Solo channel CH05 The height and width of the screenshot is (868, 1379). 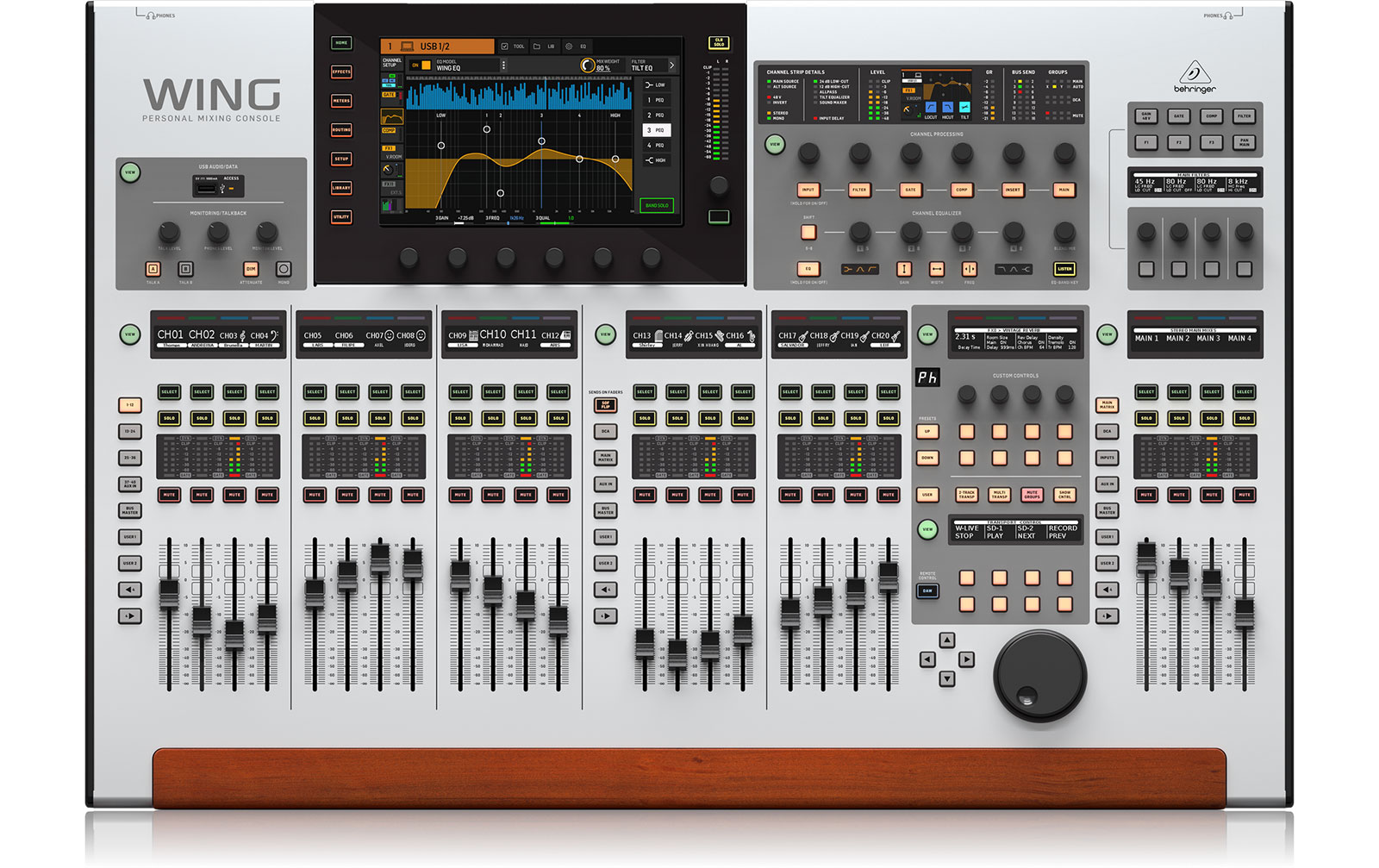[315, 419]
